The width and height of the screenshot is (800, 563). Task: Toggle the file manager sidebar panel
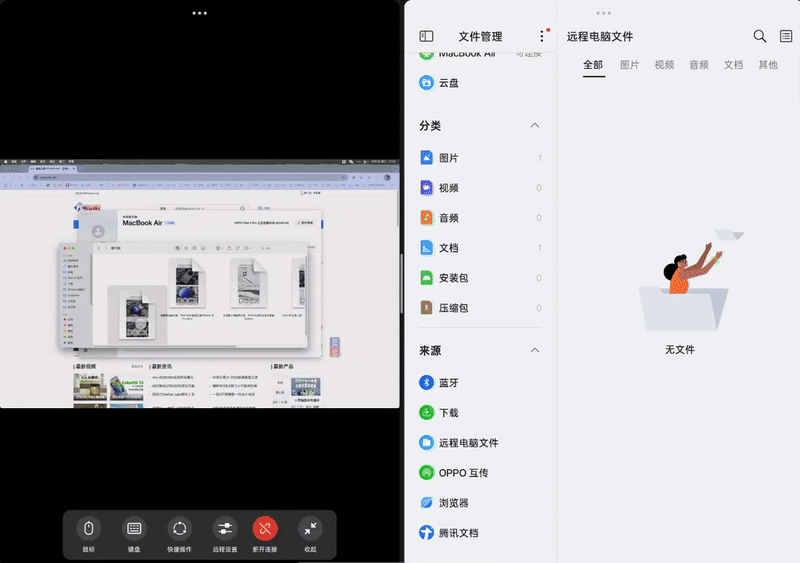[427, 36]
